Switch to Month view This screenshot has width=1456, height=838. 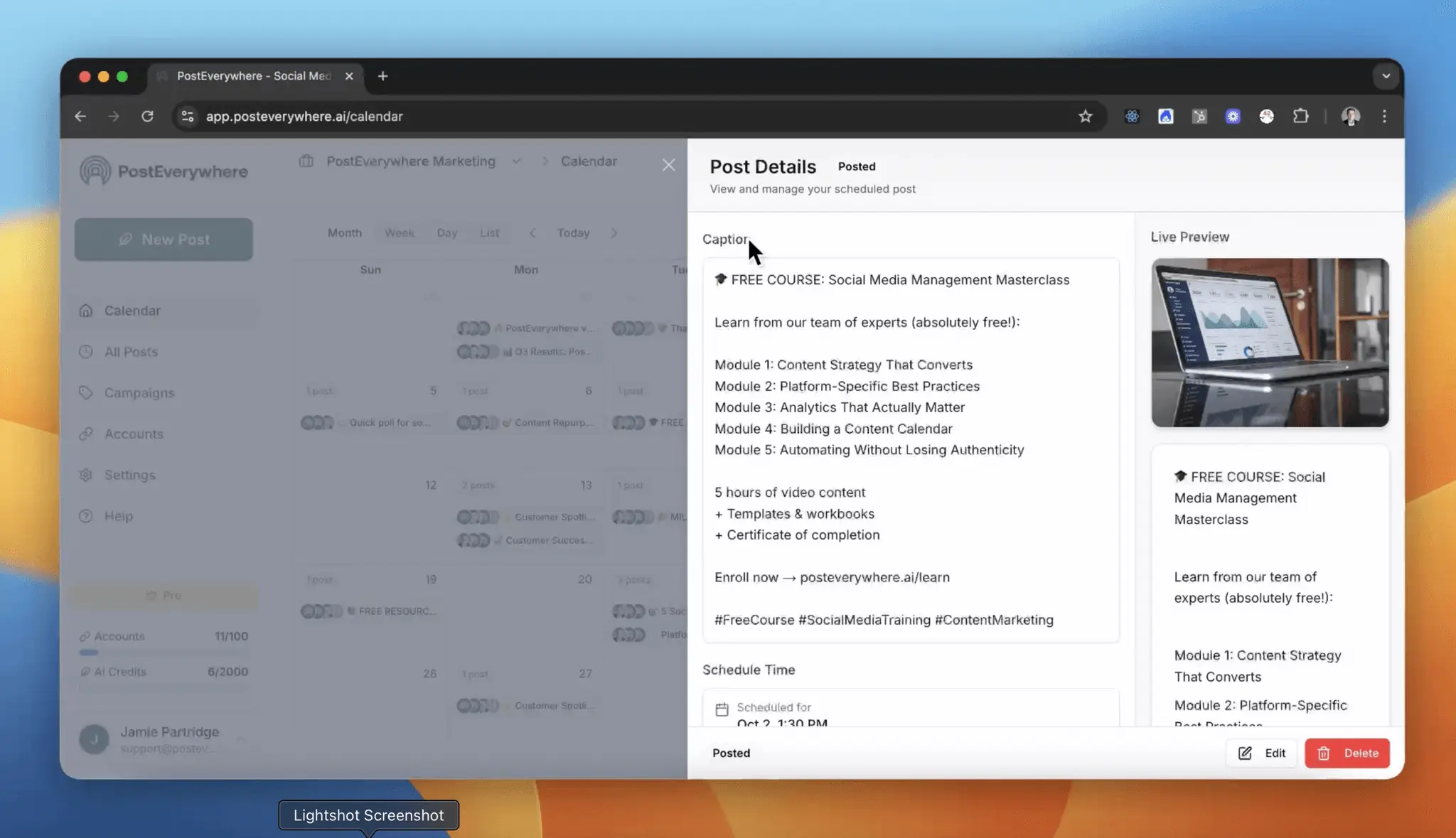click(x=345, y=233)
